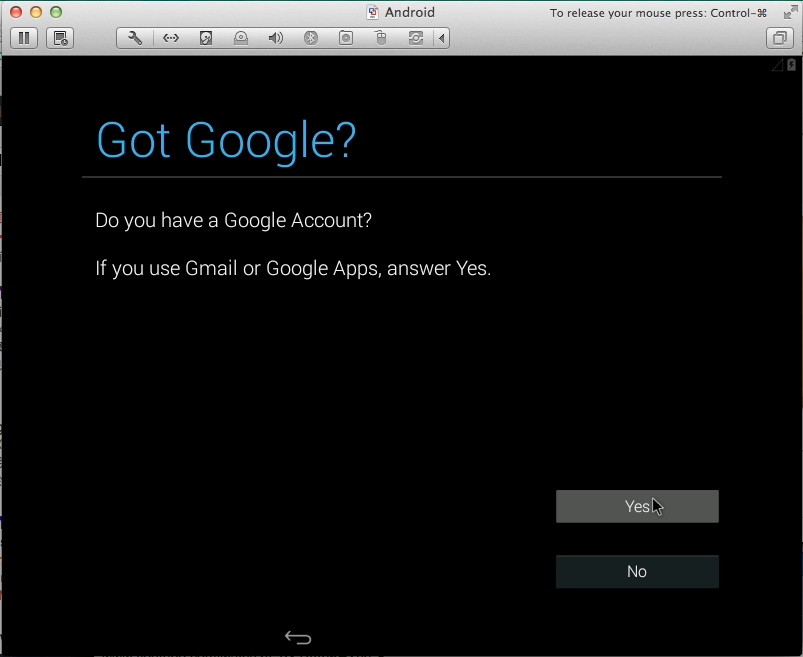
Task: Click the USB mouse device icon
Action: 381,38
